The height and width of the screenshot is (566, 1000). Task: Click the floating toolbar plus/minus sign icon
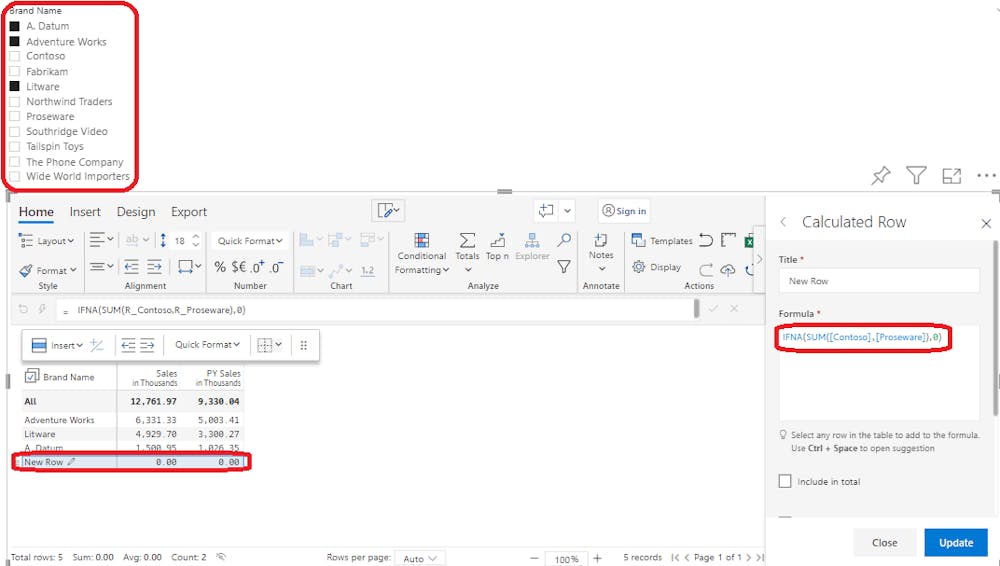point(97,345)
